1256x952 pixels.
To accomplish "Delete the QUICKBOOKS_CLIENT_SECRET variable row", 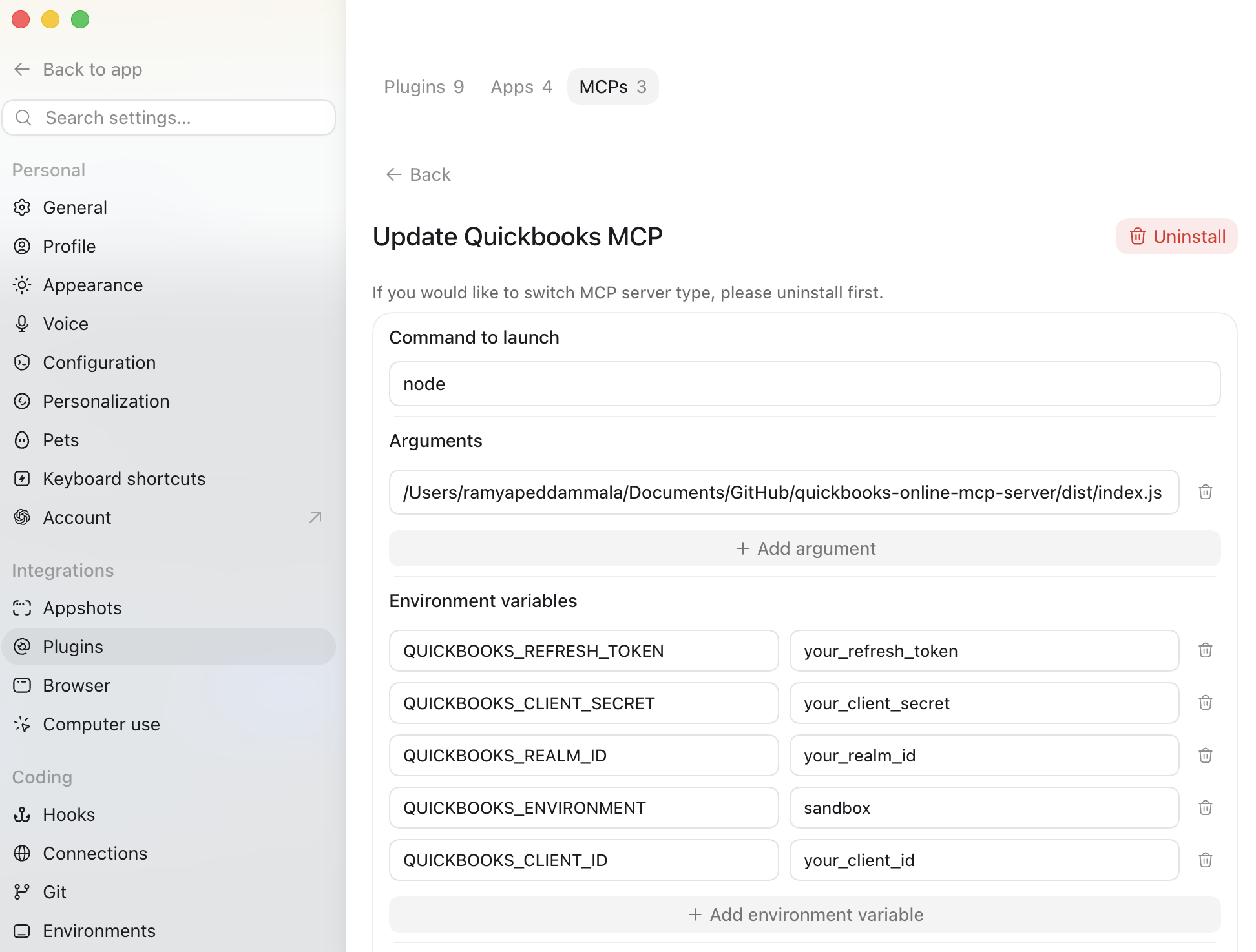I will tap(1206, 703).
